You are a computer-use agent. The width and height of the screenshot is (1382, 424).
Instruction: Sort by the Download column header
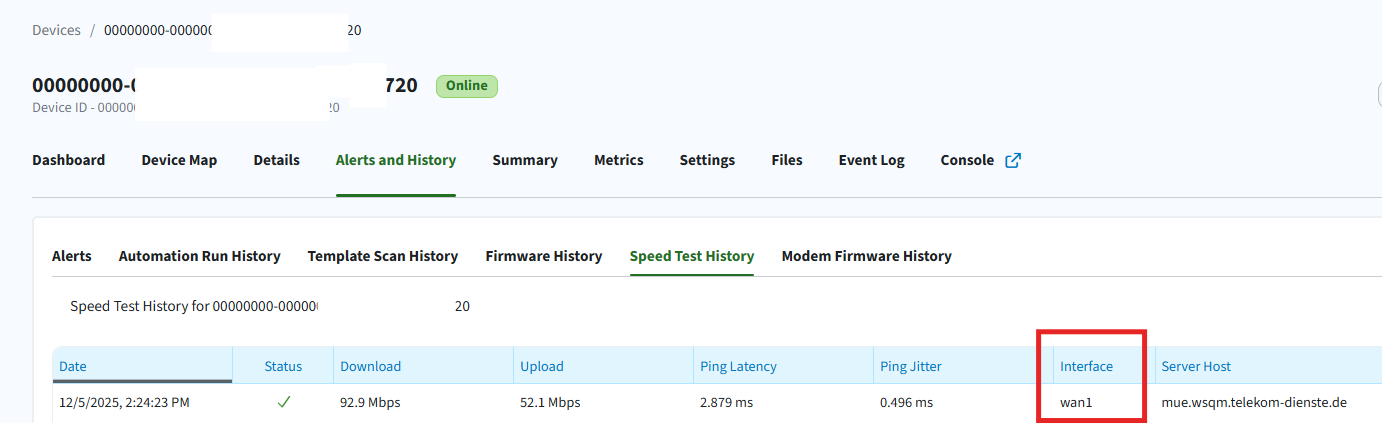tap(370, 366)
